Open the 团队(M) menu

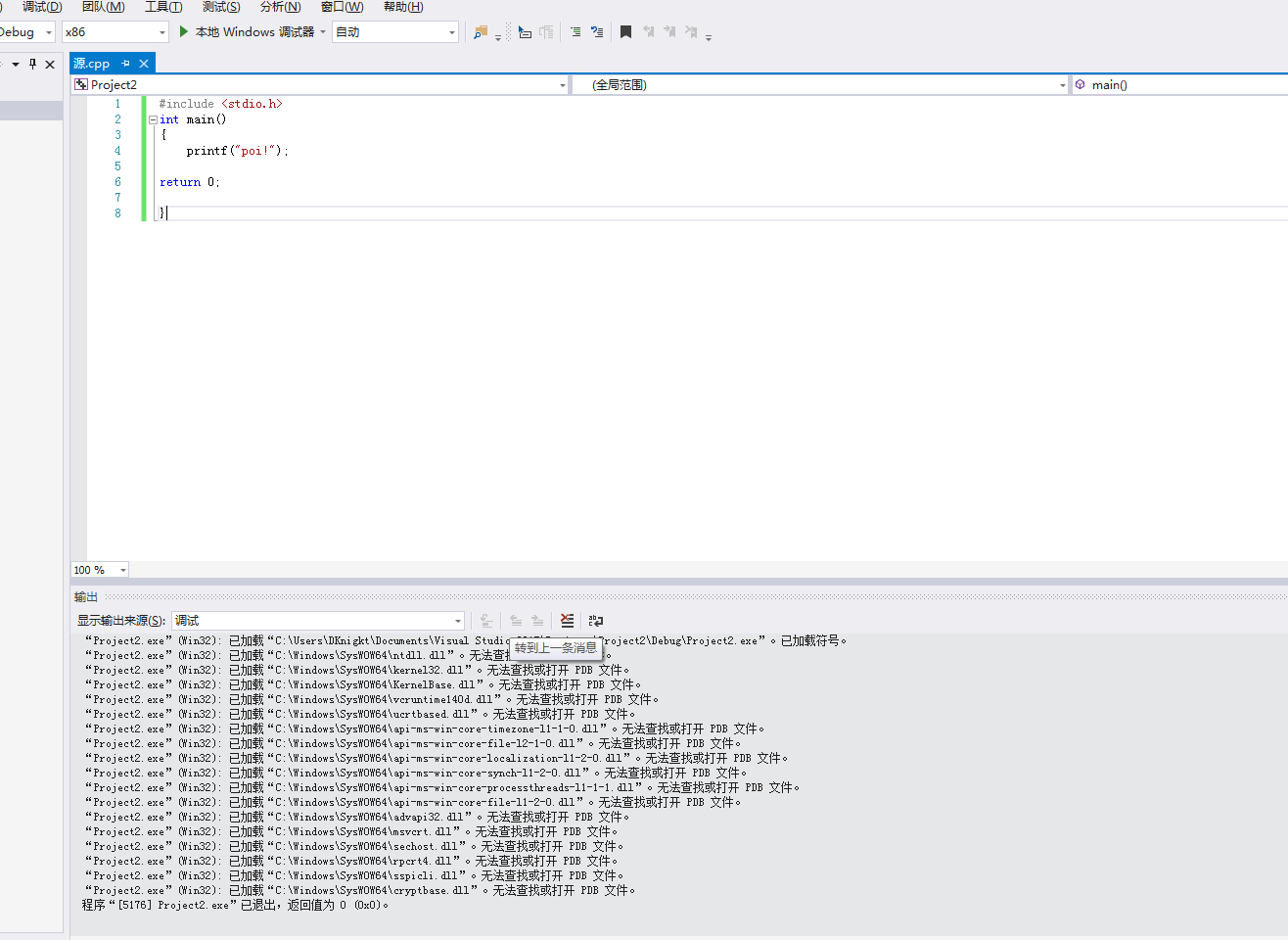104,7
